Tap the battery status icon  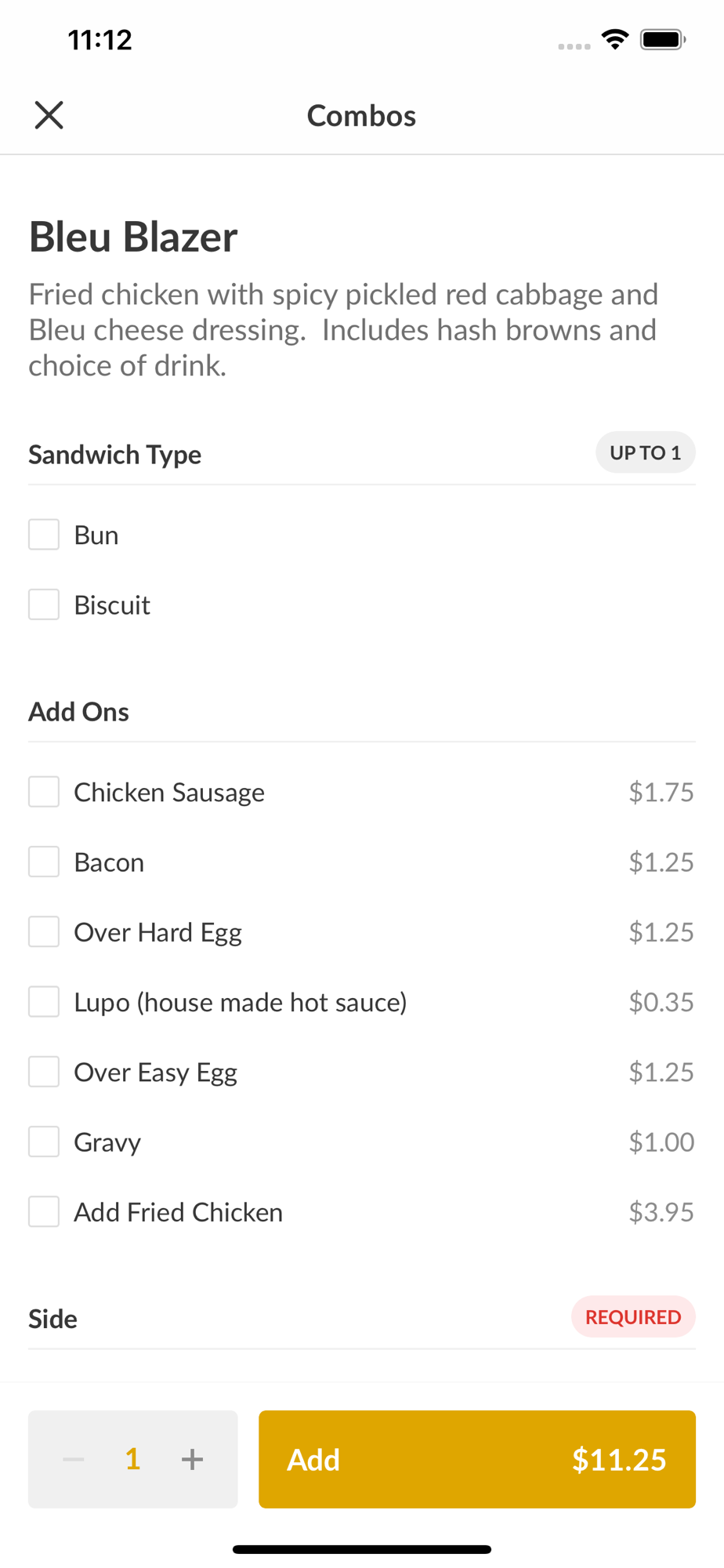pyautogui.click(x=663, y=39)
